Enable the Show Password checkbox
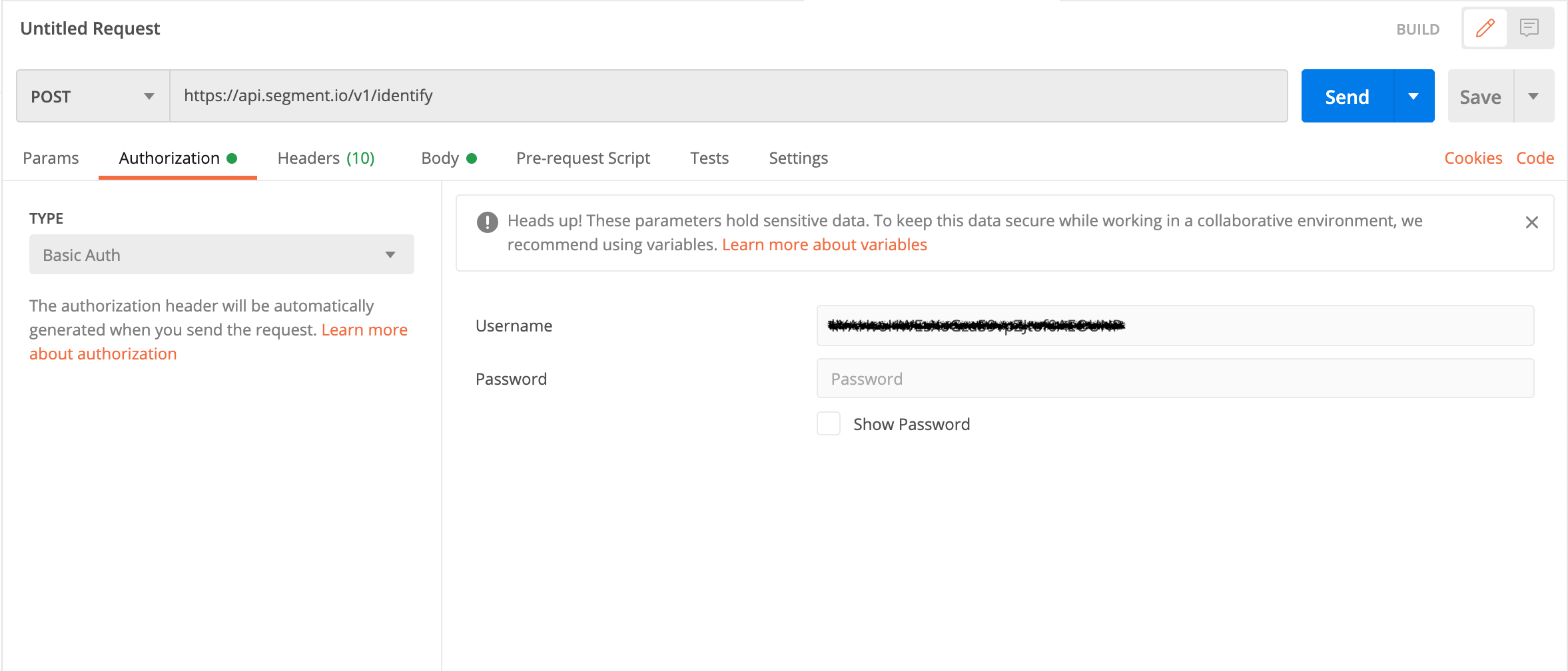The width and height of the screenshot is (1568, 671). point(829,423)
